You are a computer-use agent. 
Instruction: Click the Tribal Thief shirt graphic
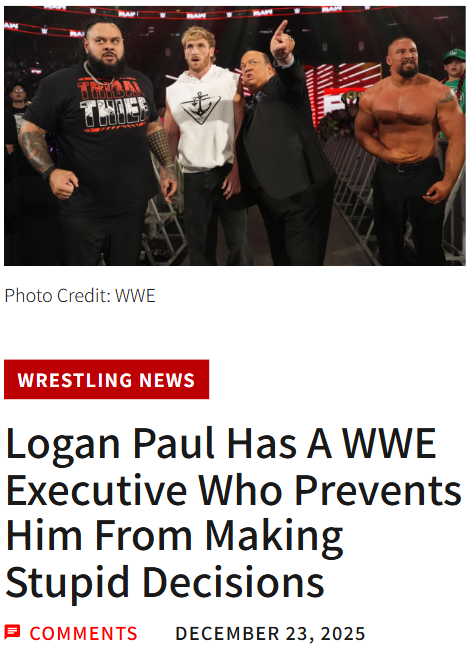(113, 104)
